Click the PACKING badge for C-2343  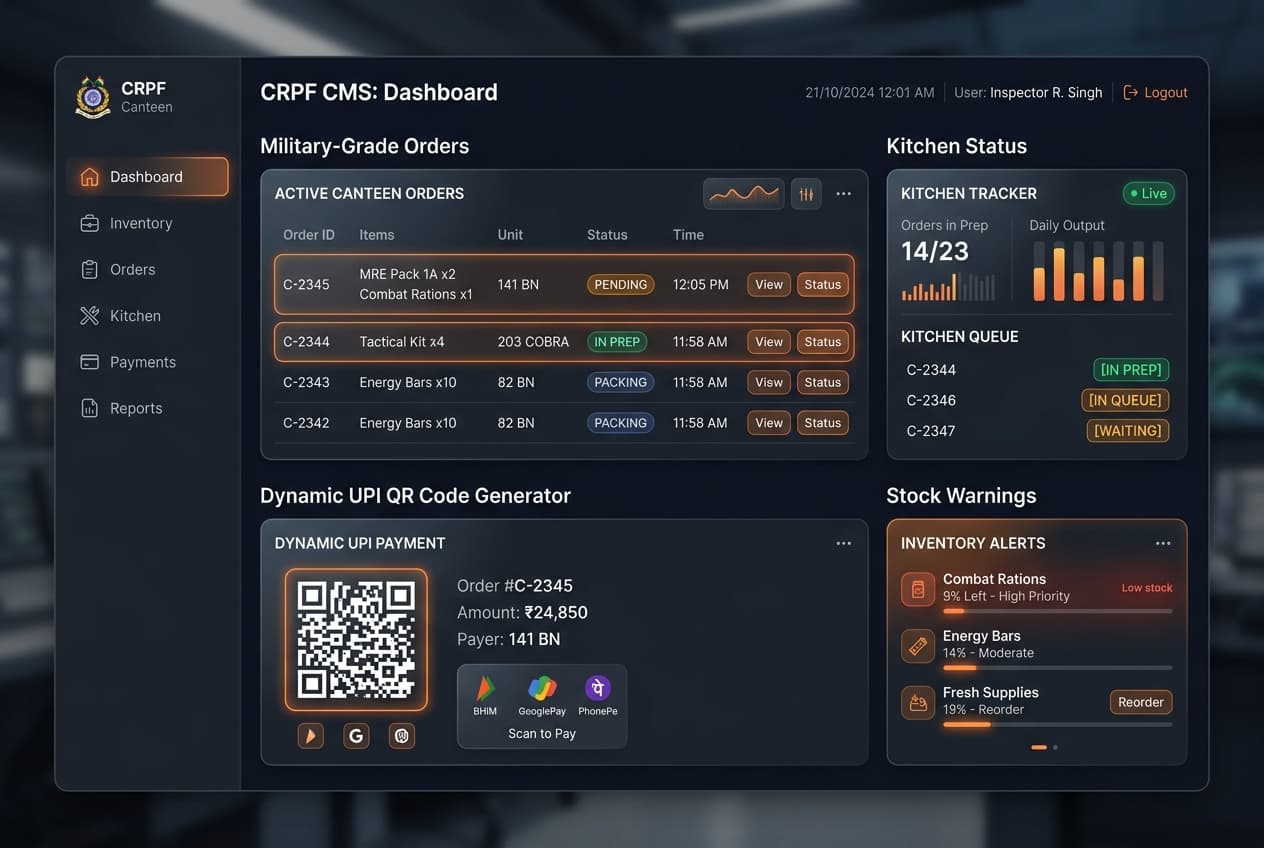(x=621, y=382)
